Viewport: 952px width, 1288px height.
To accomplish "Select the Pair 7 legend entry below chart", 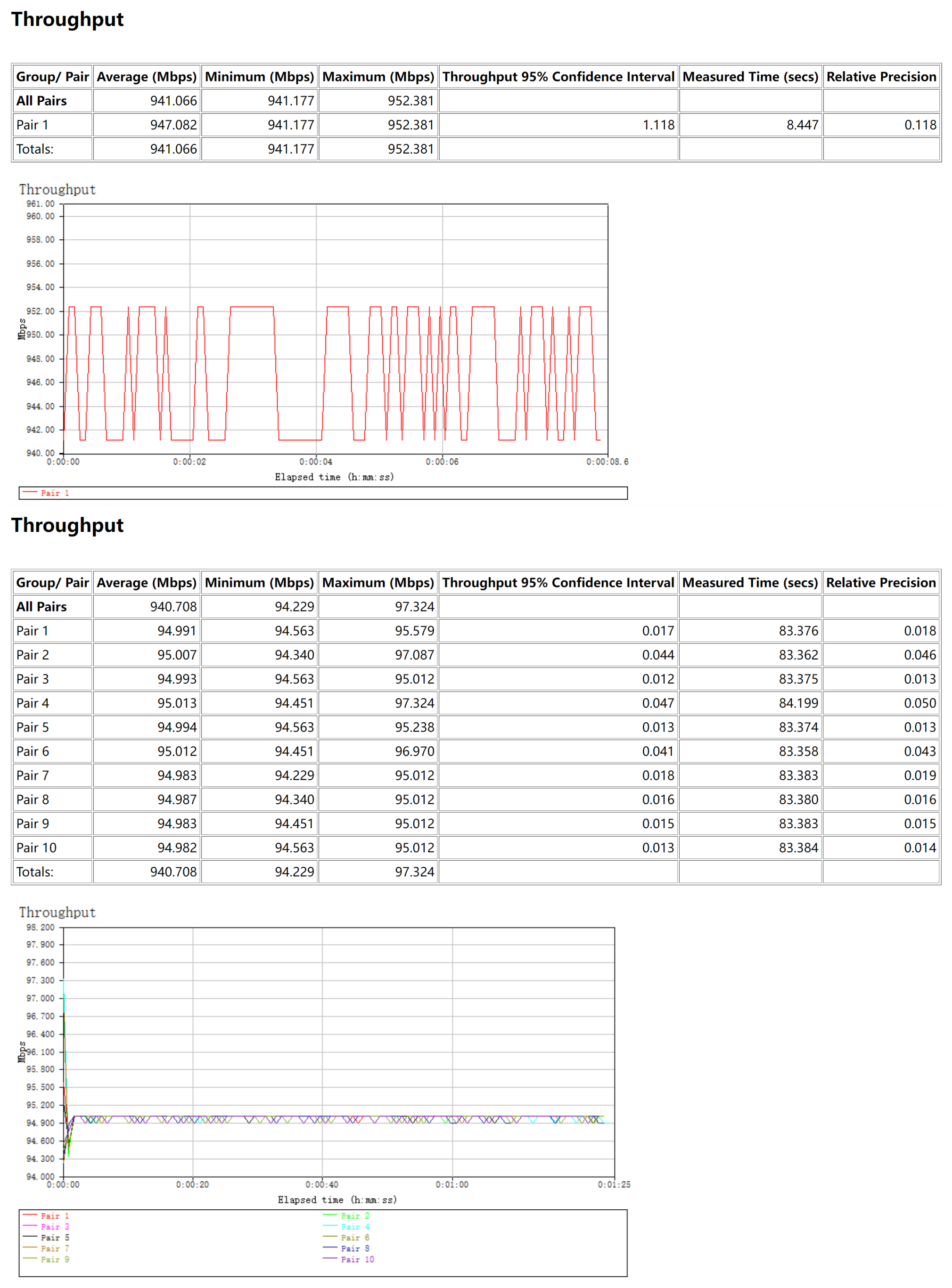I will point(46,1249).
